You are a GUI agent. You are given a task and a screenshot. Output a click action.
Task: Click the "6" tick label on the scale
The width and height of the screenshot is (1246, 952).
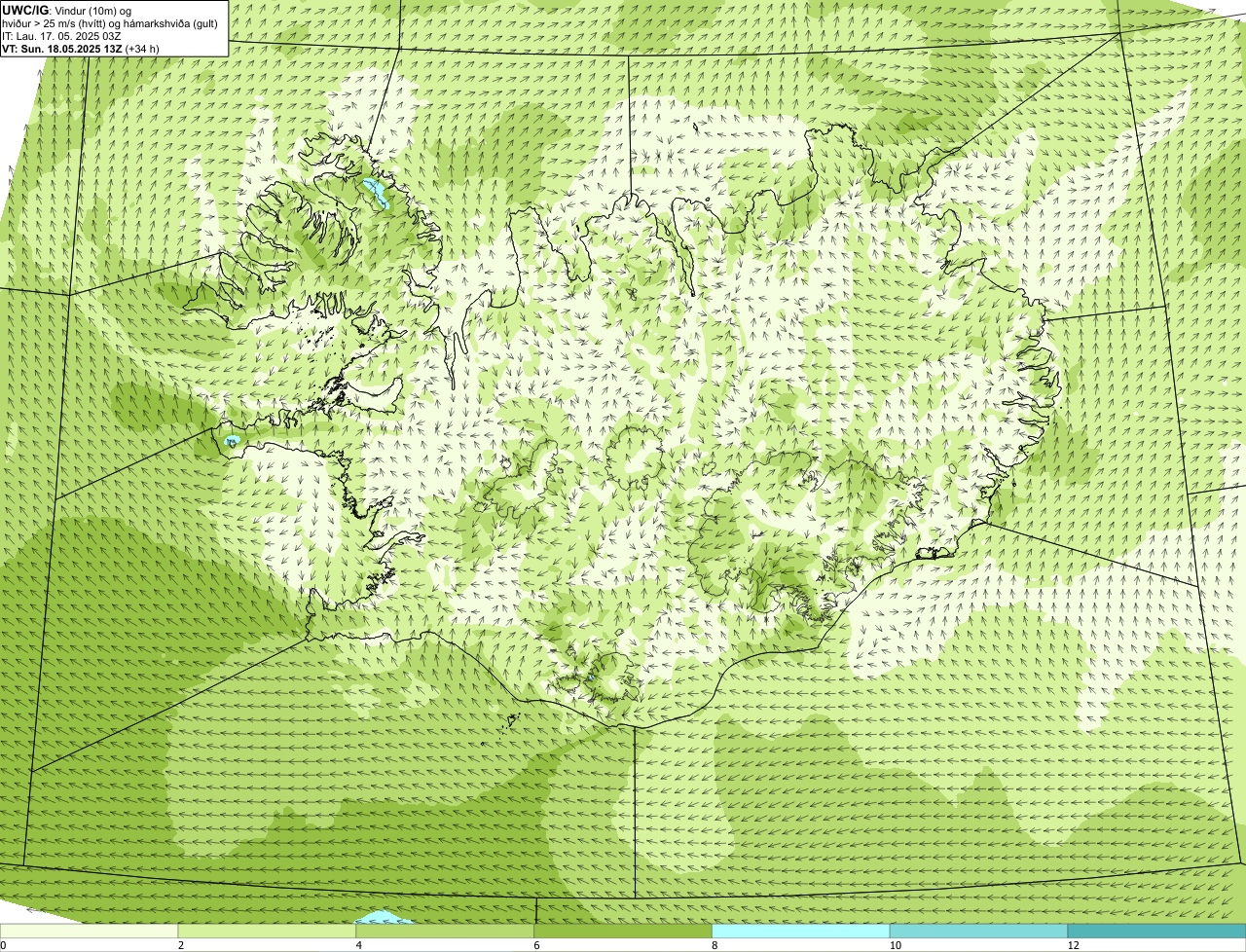(x=536, y=945)
